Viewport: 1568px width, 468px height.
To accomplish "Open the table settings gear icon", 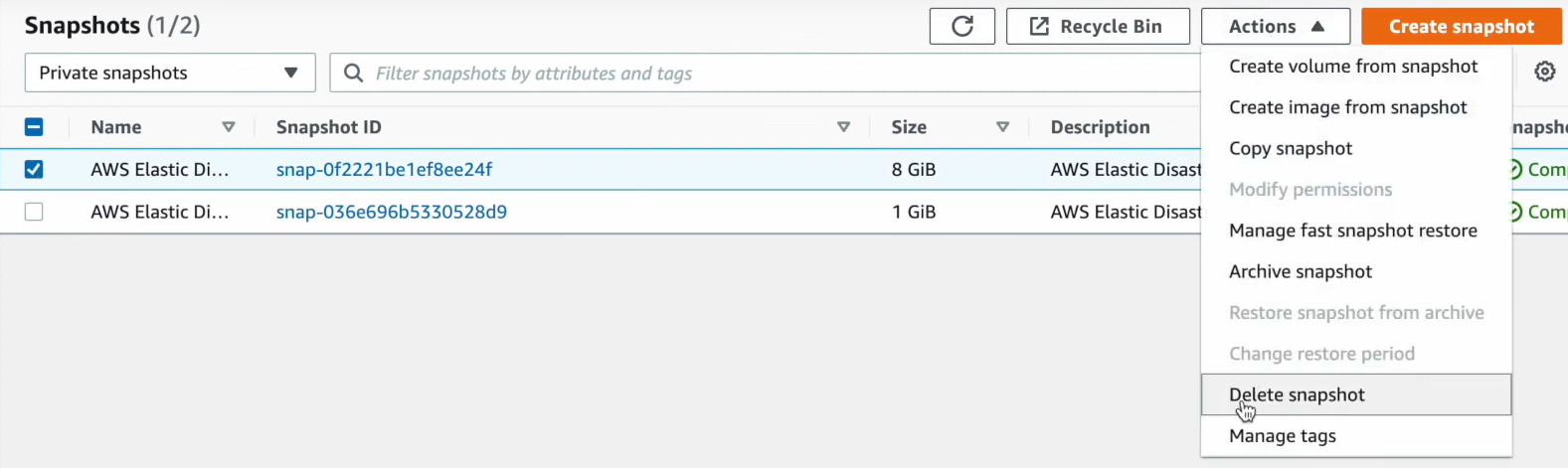I will pyautogui.click(x=1544, y=72).
